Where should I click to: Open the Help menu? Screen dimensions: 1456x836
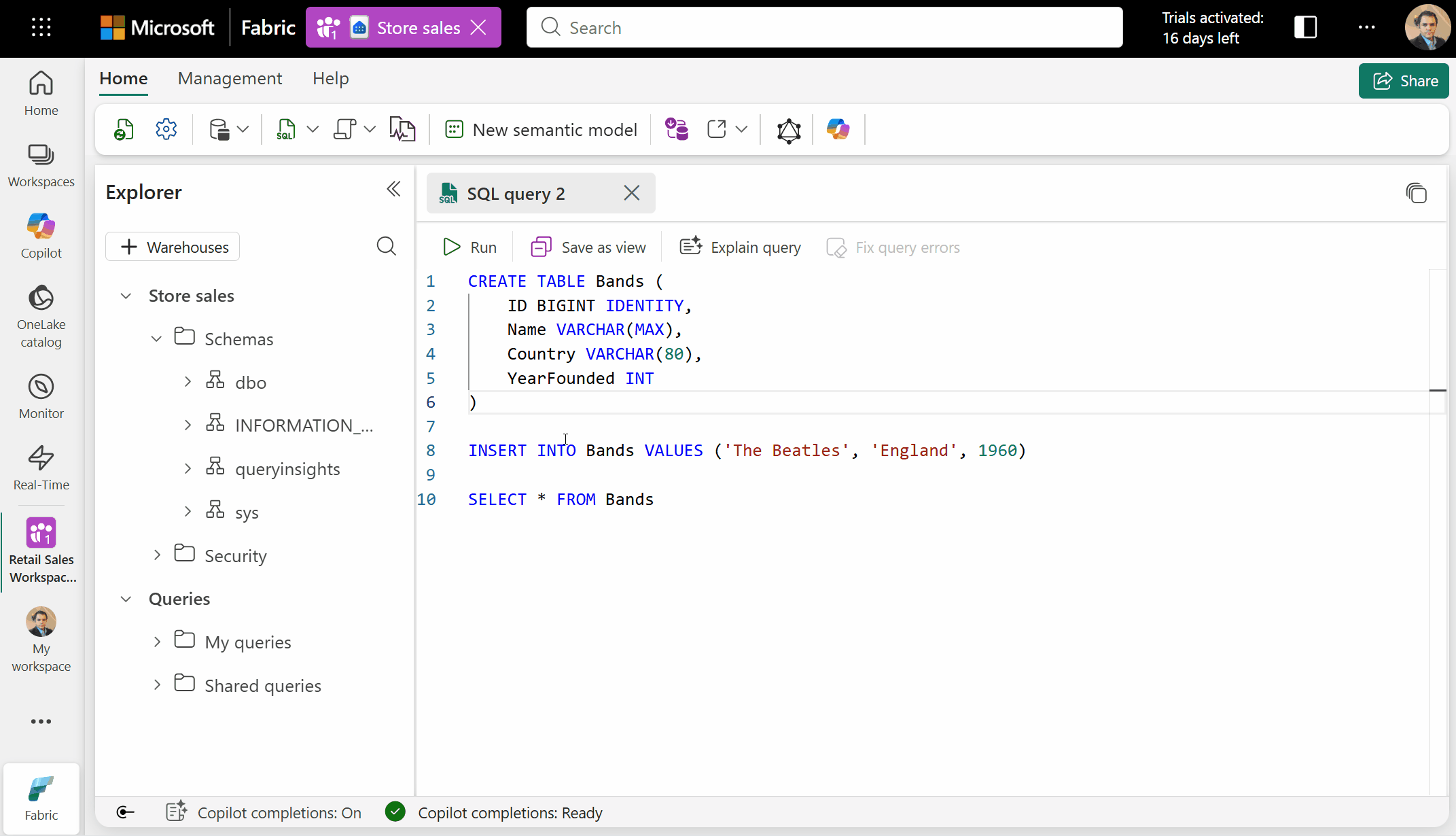pyautogui.click(x=330, y=78)
